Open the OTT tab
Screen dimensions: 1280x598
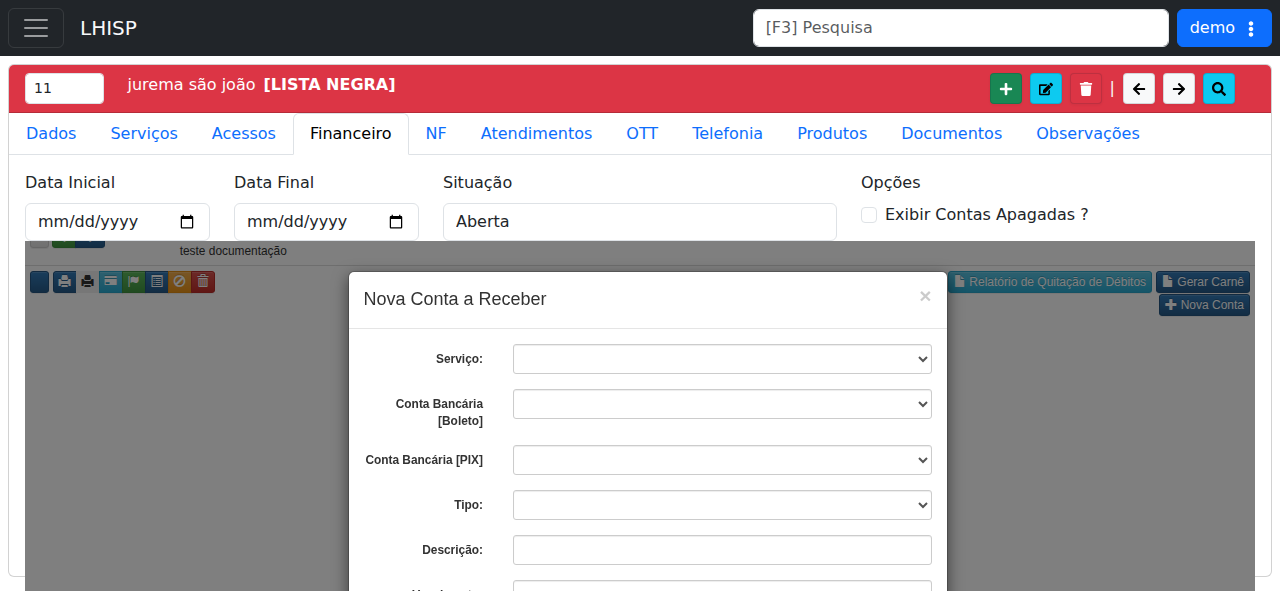click(x=642, y=134)
